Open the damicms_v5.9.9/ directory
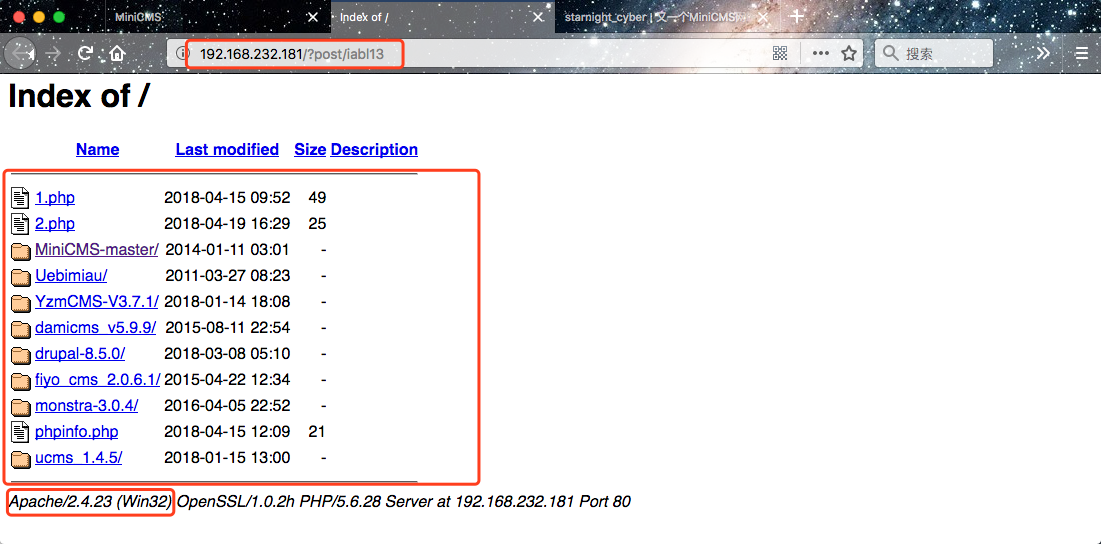The width and height of the screenshot is (1101, 544). point(95,328)
